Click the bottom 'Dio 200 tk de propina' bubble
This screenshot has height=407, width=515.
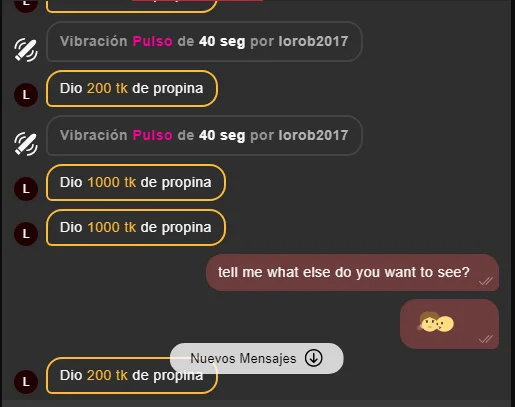pos(132,376)
